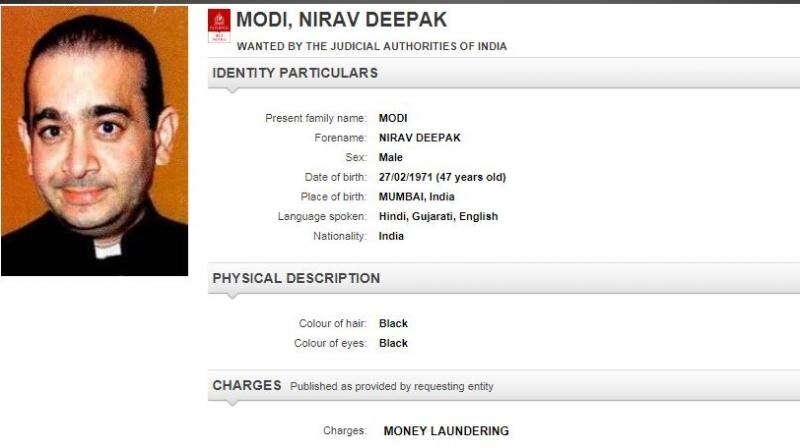Click the Published as provided note
This screenshot has height=448, width=800.
391,386
